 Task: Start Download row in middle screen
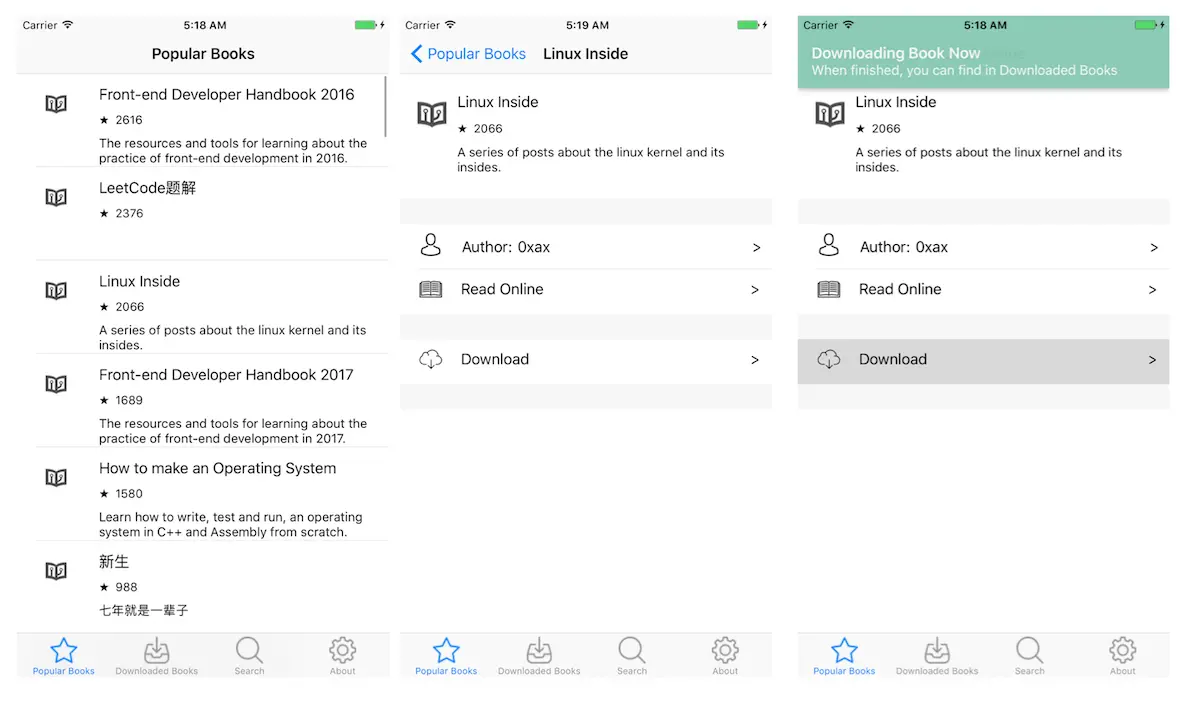click(586, 360)
